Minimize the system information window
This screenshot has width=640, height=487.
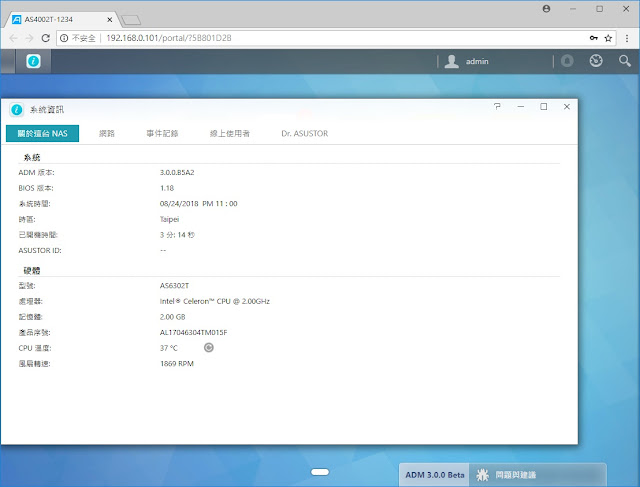click(x=521, y=107)
